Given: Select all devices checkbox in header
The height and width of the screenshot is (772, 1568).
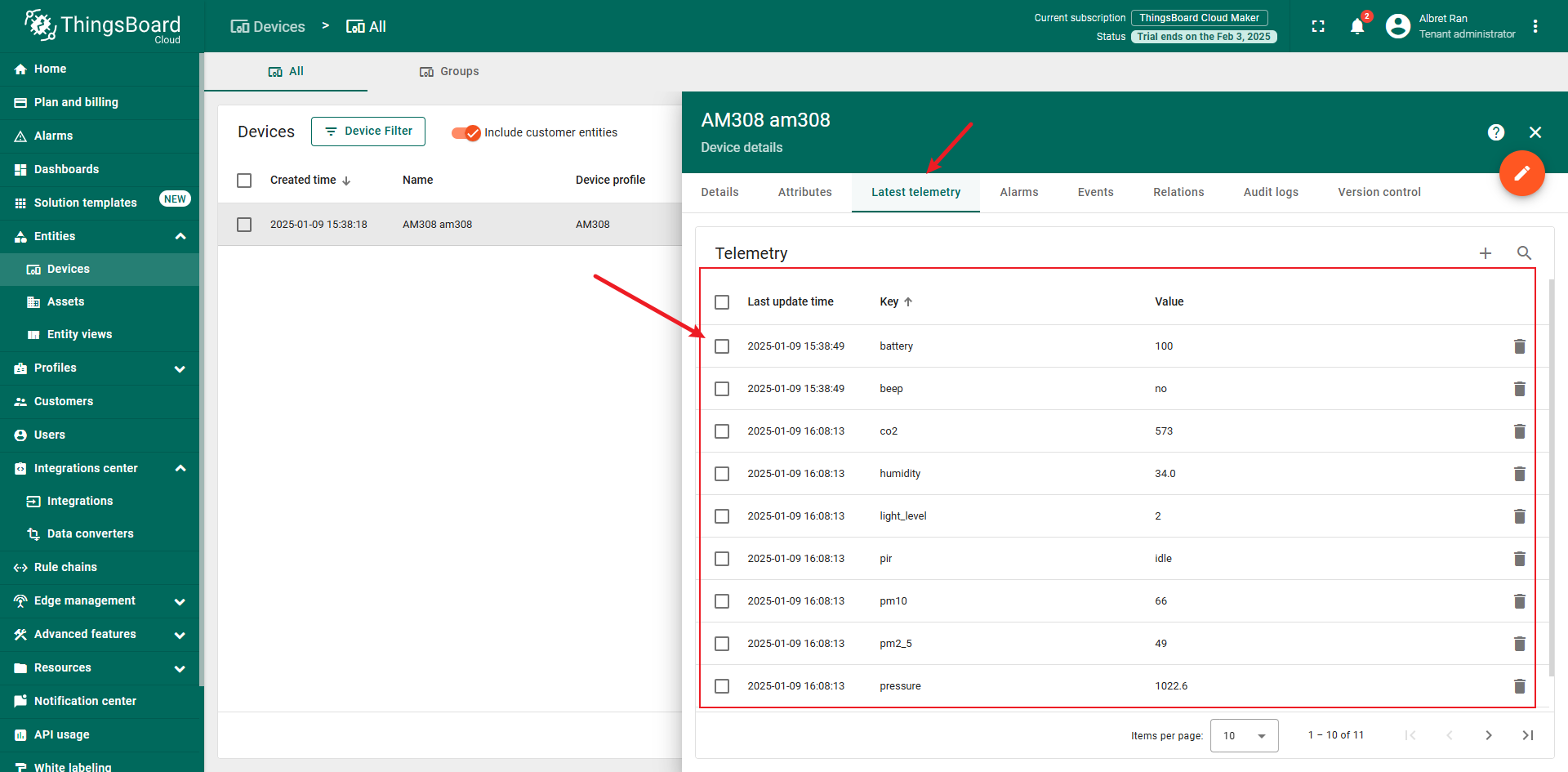Looking at the screenshot, I should pos(244,181).
